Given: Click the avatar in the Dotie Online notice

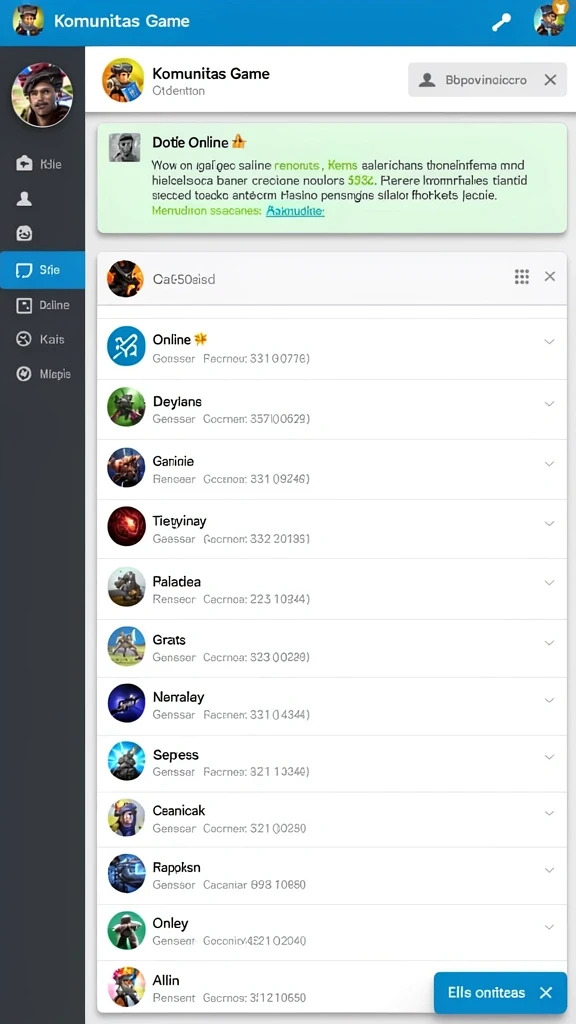Looking at the screenshot, I should click(x=125, y=147).
